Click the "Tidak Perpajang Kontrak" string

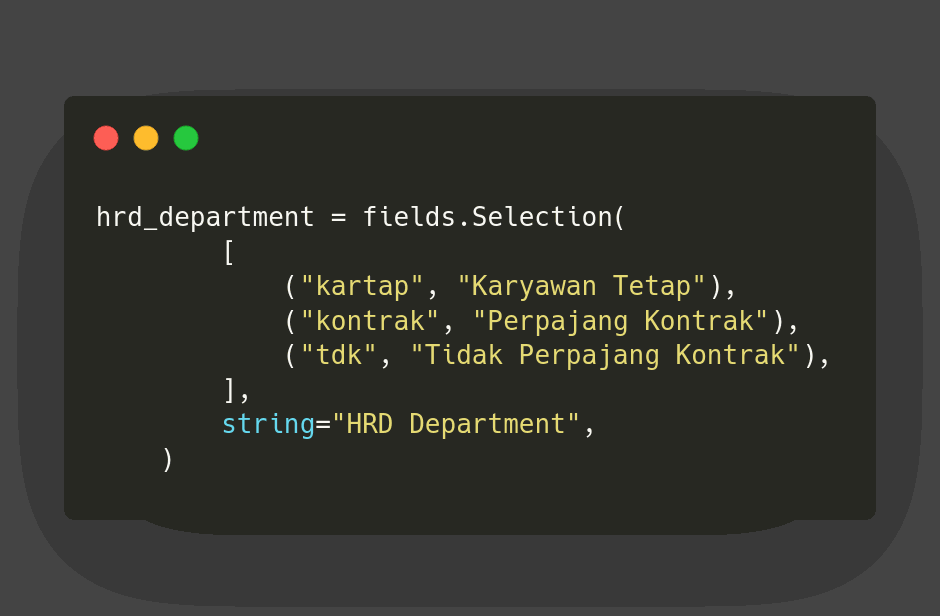click(605, 356)
